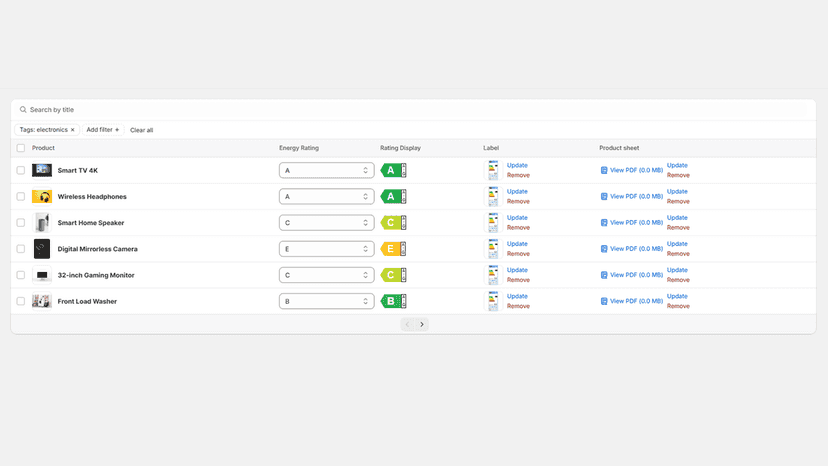
Task: Tick the Digital Mirrorless Camera checkbox
Action: [21, 249]
